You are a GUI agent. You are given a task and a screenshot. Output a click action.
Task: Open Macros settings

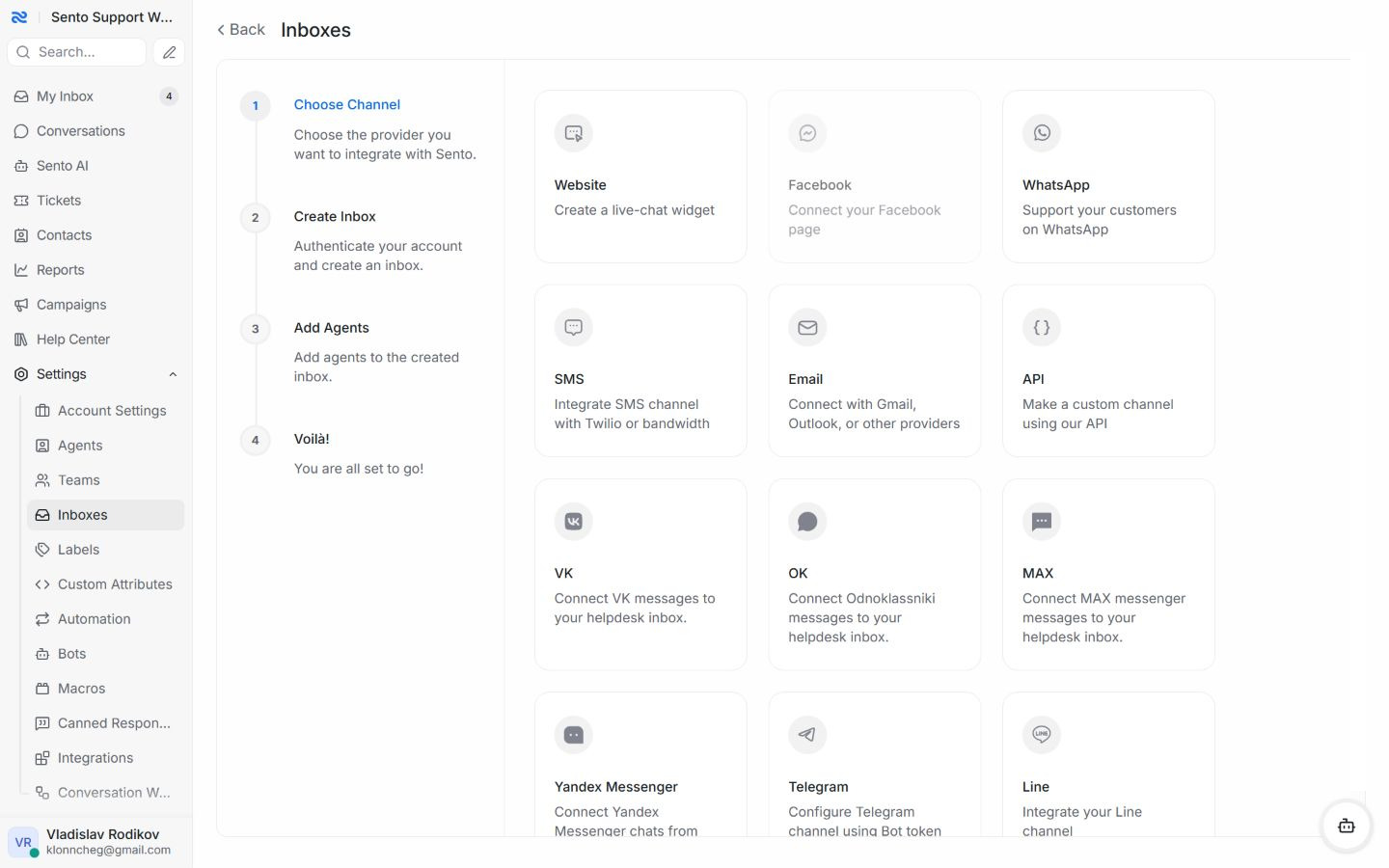tap(106, 689)
